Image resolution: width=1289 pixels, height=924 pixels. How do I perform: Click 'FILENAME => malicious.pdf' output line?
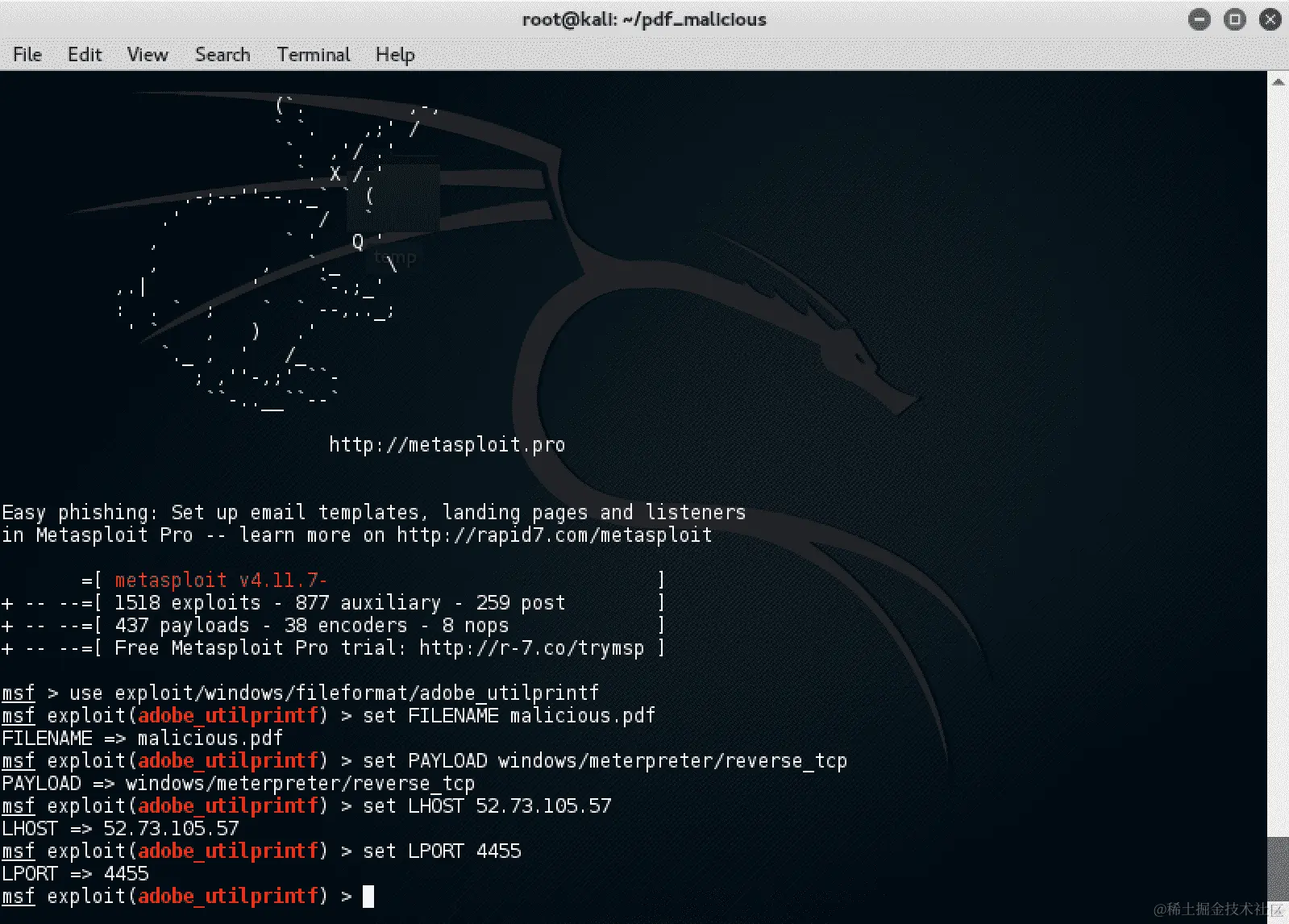click(143, 738)
